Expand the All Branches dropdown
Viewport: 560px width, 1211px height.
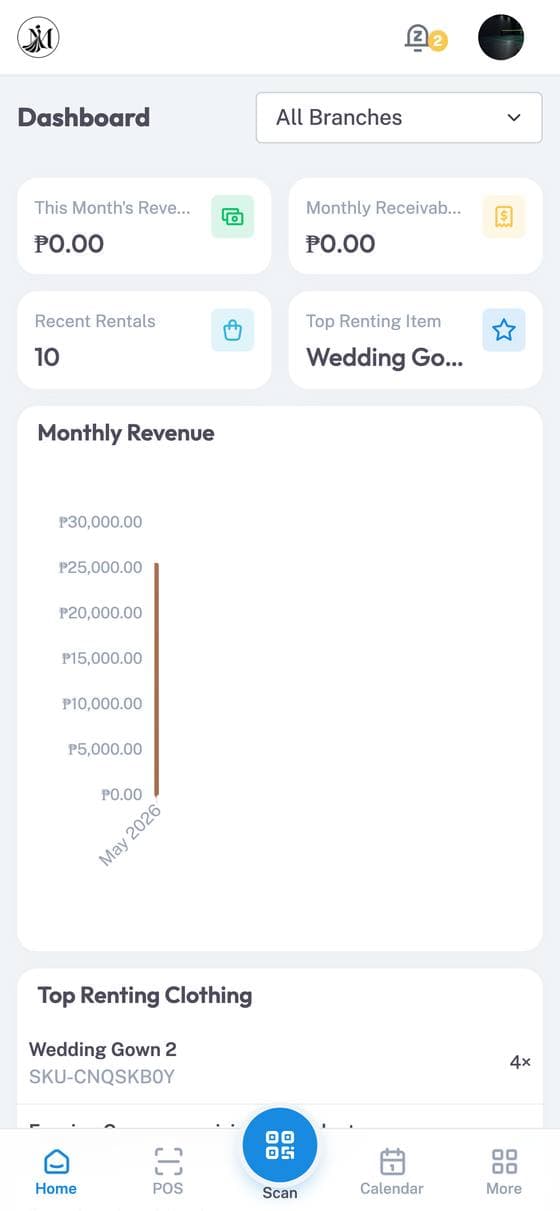click(x=400, y=117)
